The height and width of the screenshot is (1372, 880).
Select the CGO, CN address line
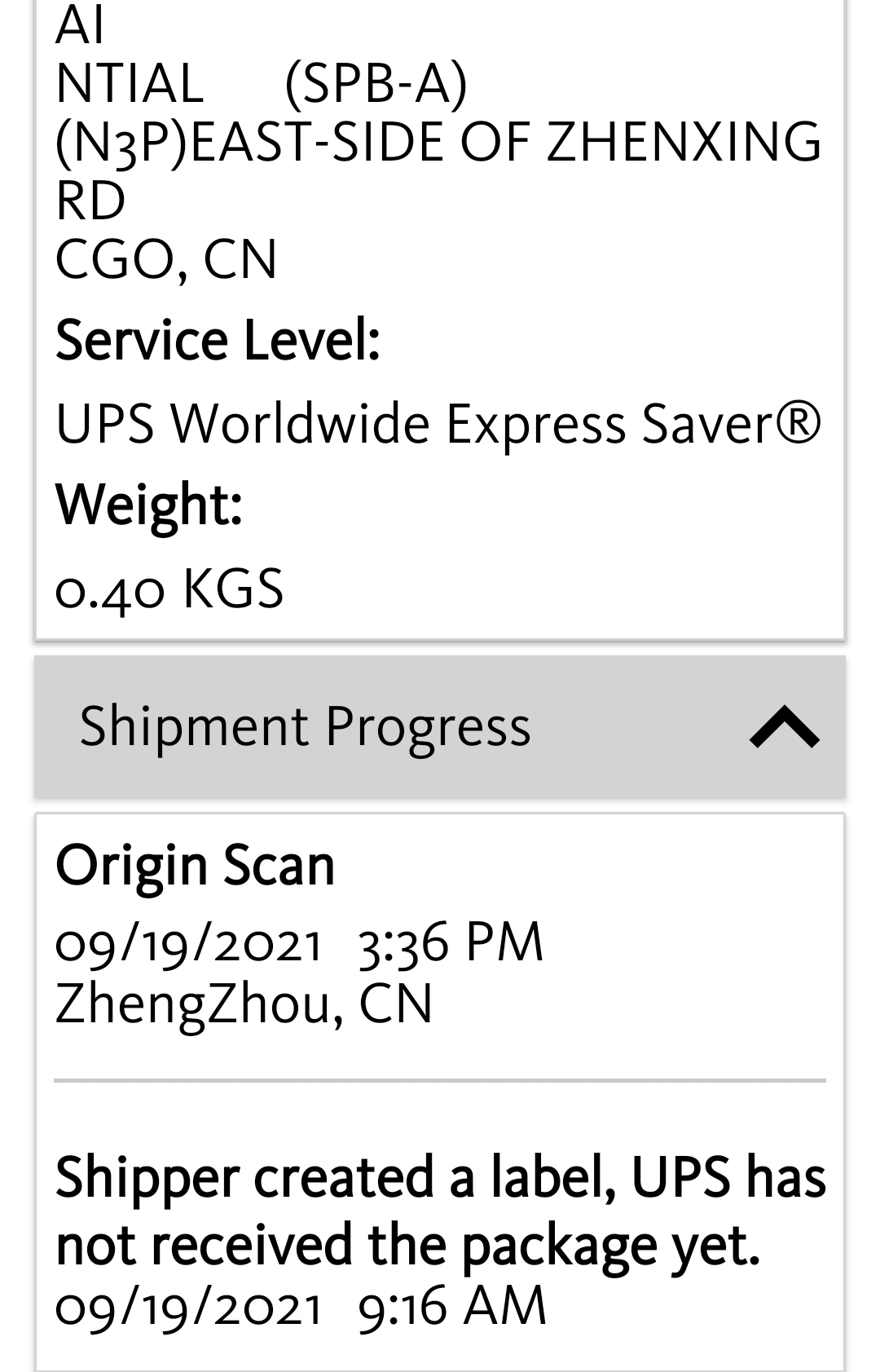(x=166, y=259)
